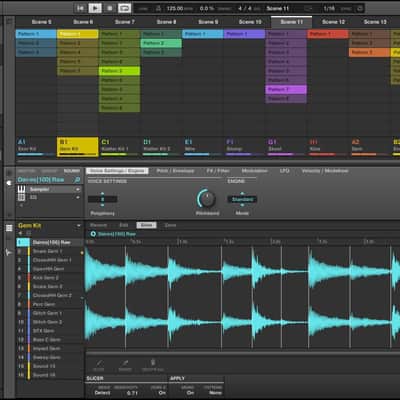
Task: Click the speaker icon under the Gem Kit name
Action: tap(21, 233)
